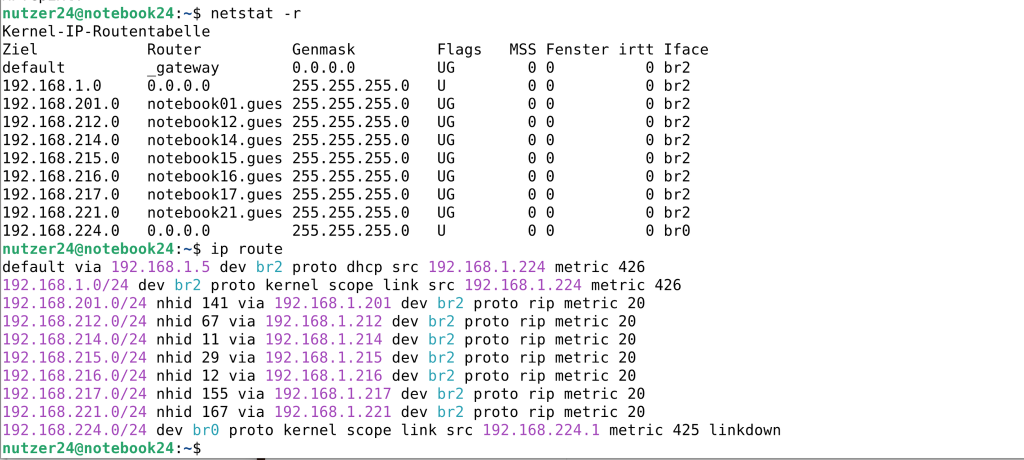1024x460 pixels.
Task: Click 'metric 426' in the default via line
Action: click(x=600, y=267)
